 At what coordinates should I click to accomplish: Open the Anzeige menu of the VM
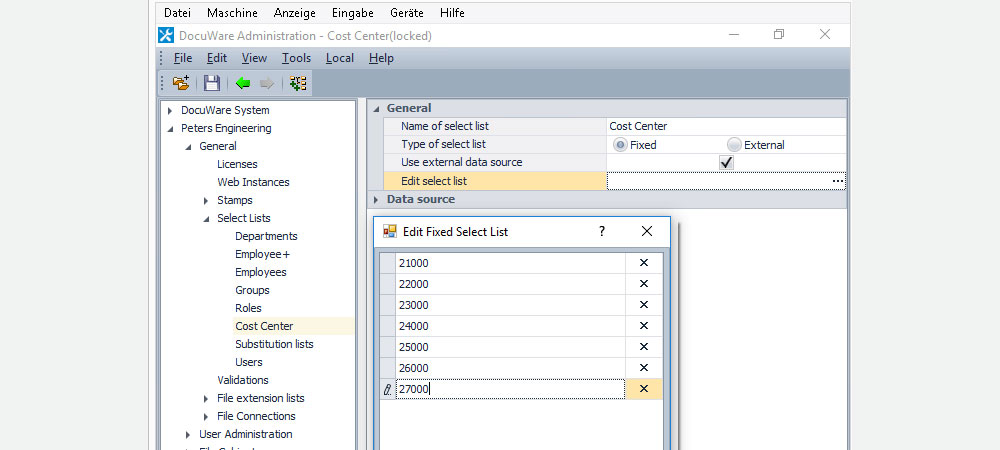[295, 13]
